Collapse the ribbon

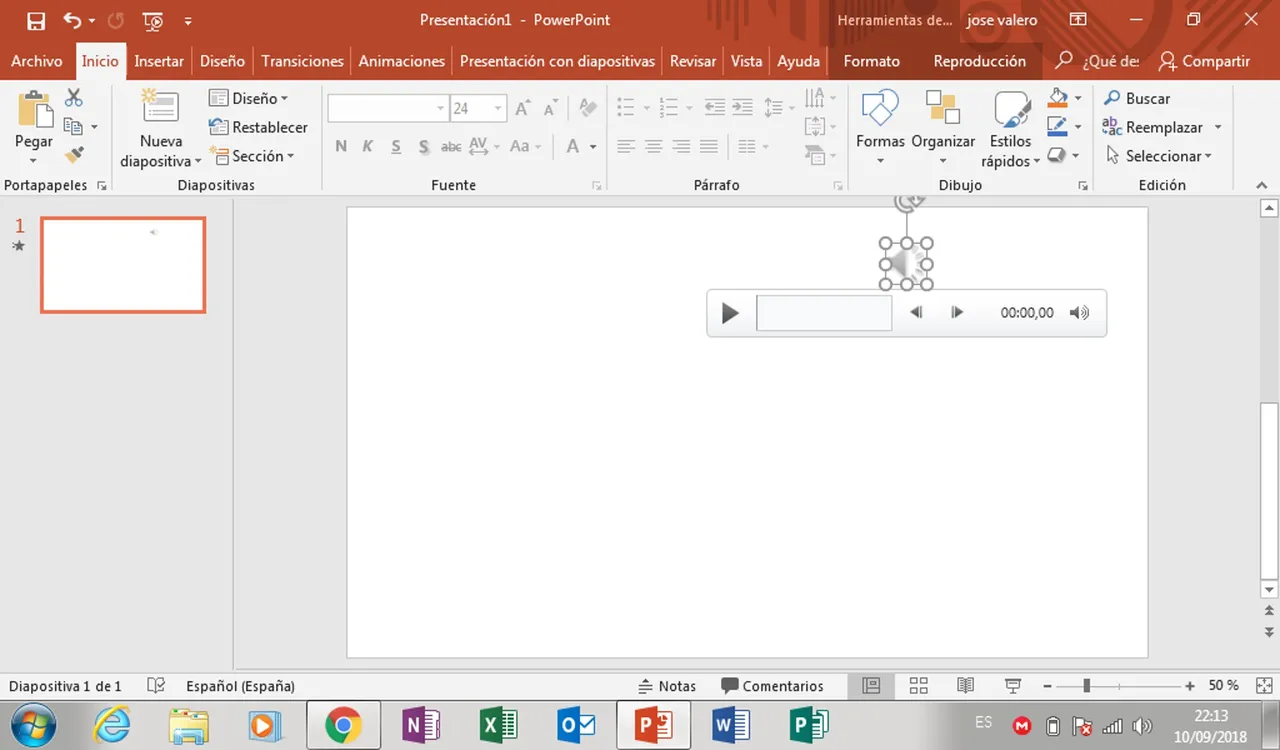(1261, 185)
